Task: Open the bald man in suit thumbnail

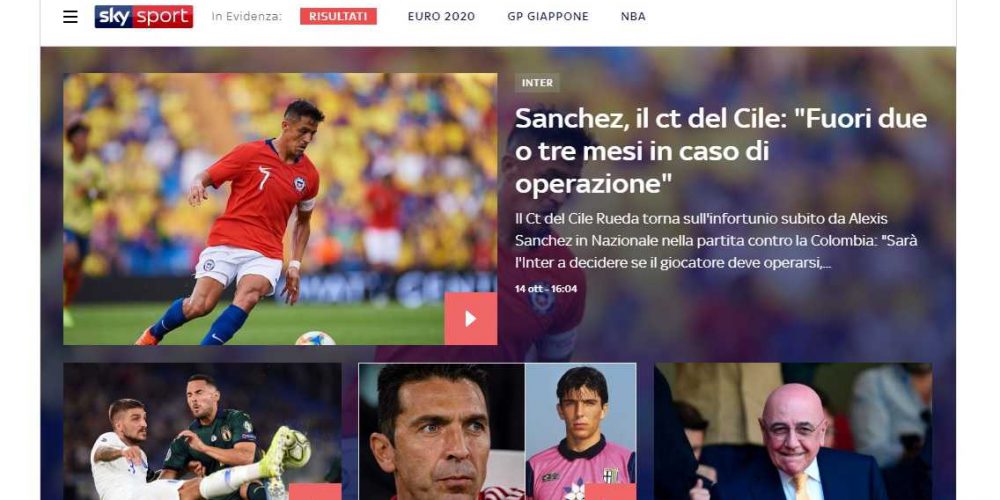Action: [793, 432]
